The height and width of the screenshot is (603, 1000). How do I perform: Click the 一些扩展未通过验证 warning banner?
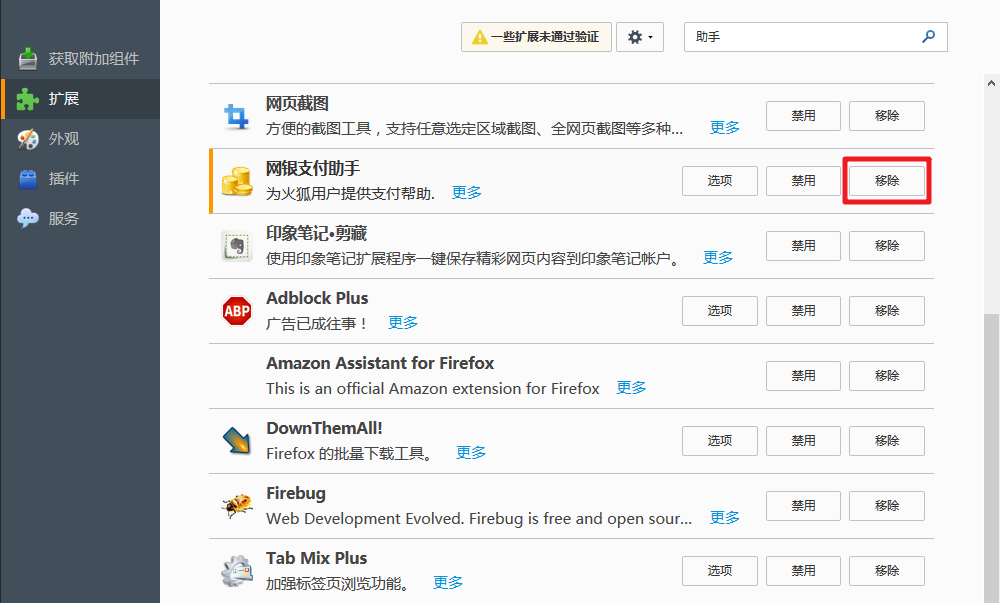coord(535,36)
